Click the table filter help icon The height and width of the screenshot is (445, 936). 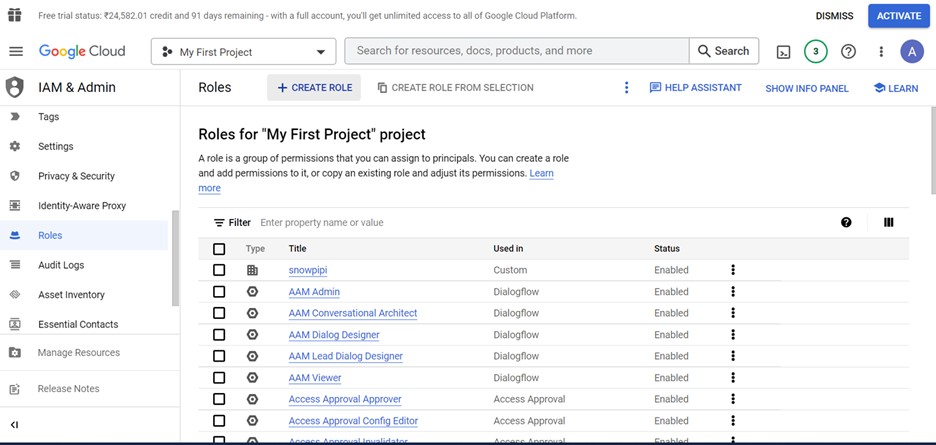coord(846,223)
